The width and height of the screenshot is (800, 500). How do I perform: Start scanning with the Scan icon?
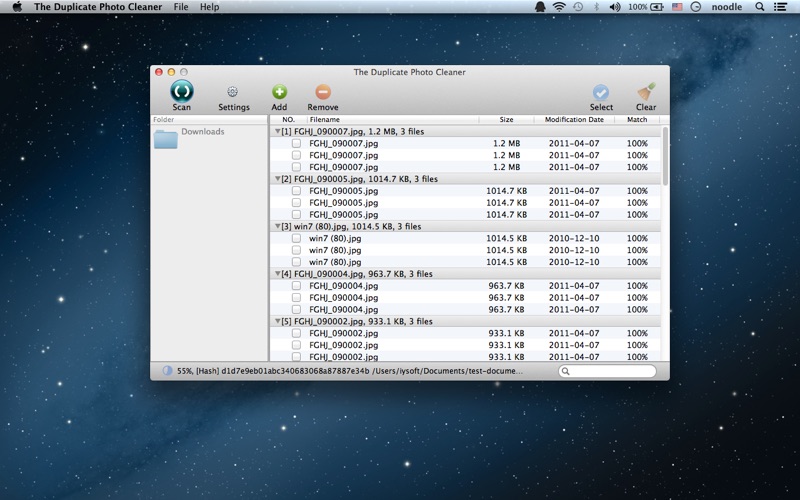pyautogui.click(x=182, y=91)
